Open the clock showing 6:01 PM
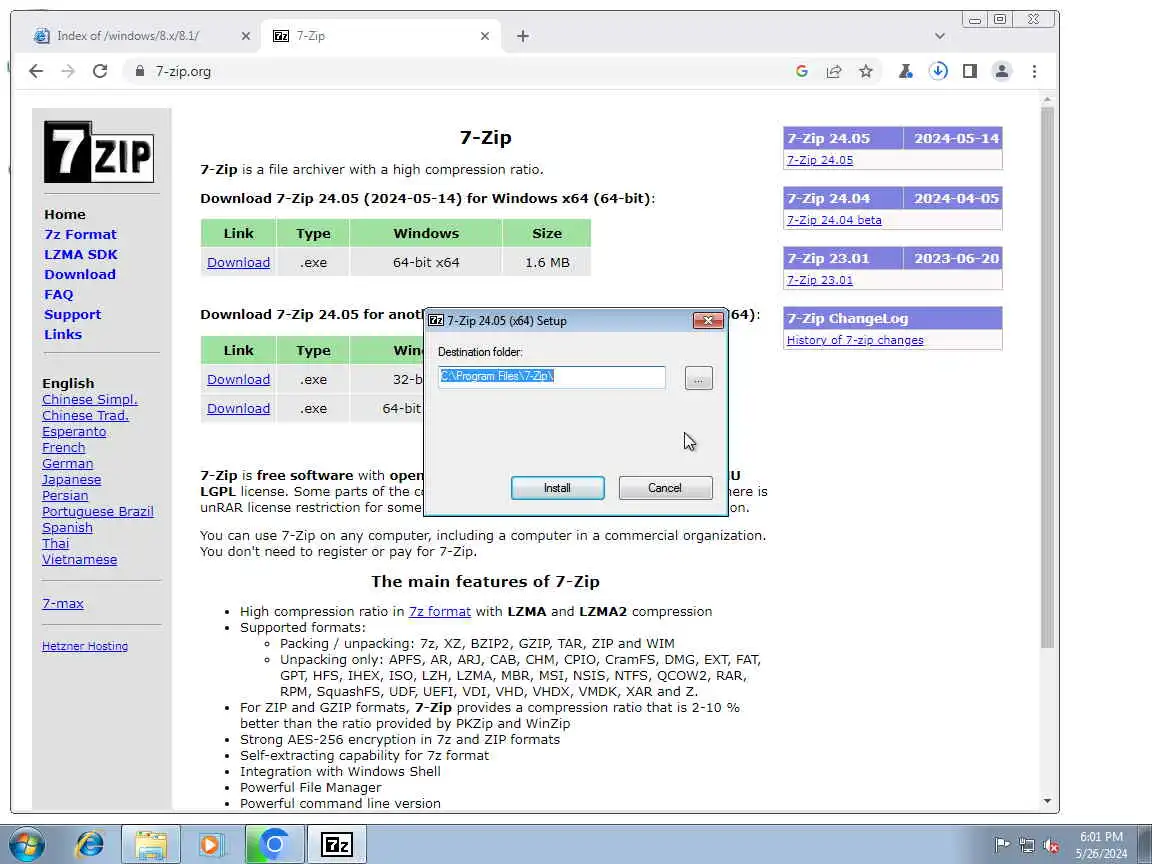The width and height of the screenshot is (1152, 864). [x=1101, y=844]
